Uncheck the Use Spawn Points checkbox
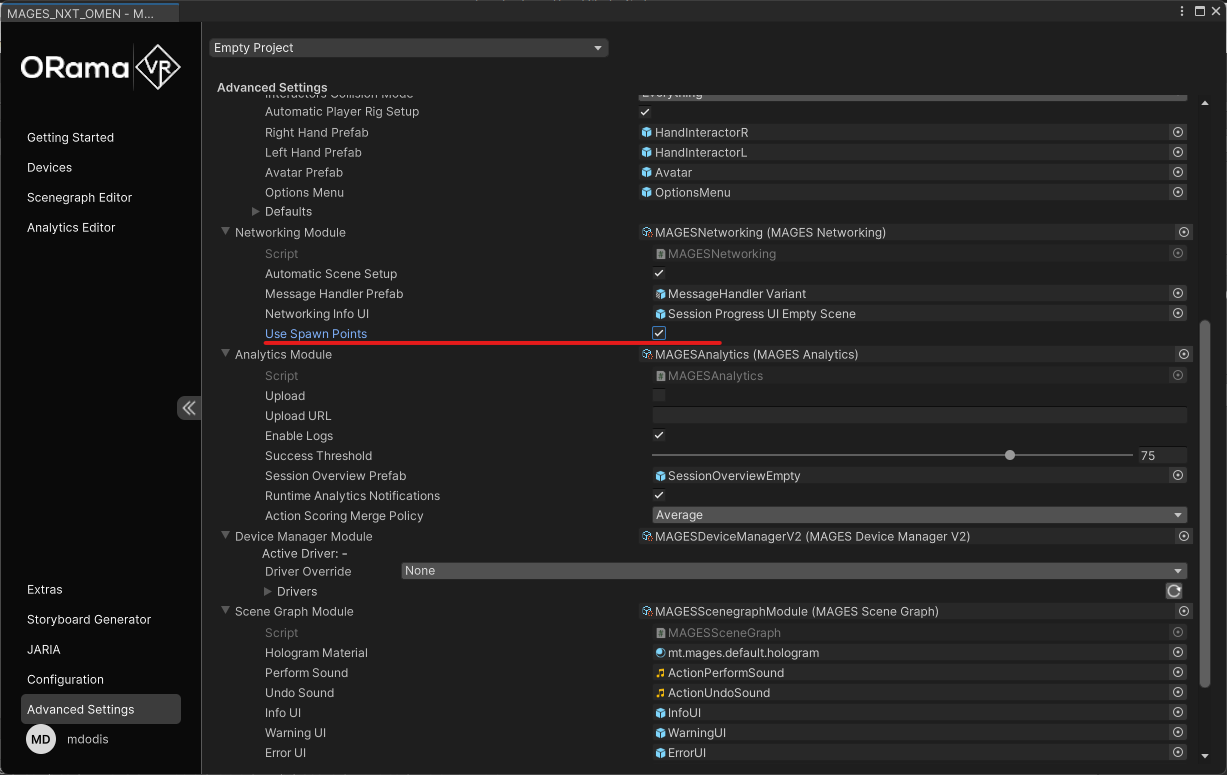This screenshot has height=775, width=1227. (x=659, y=333)
